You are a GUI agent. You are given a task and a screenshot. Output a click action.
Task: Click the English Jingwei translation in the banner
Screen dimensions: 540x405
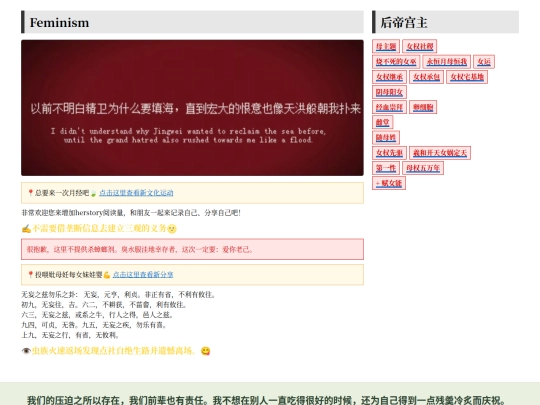[x=188, y=136]
